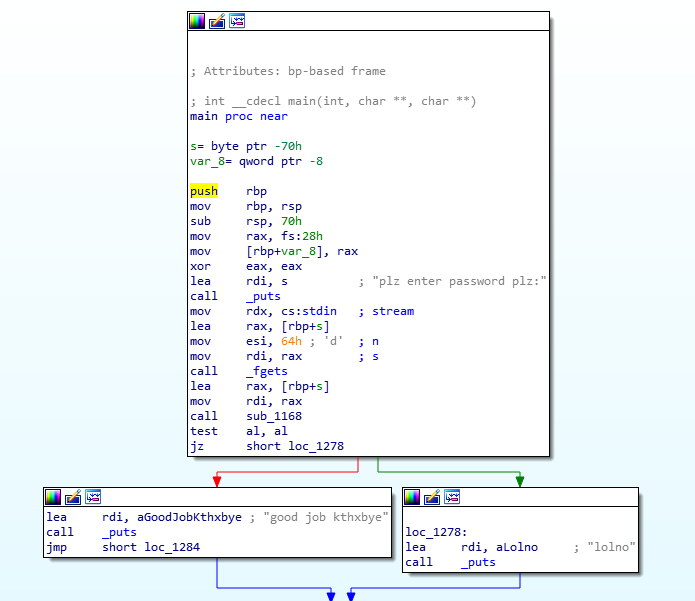
Task: Click the 64h value in mov esi
Action: 291,341
